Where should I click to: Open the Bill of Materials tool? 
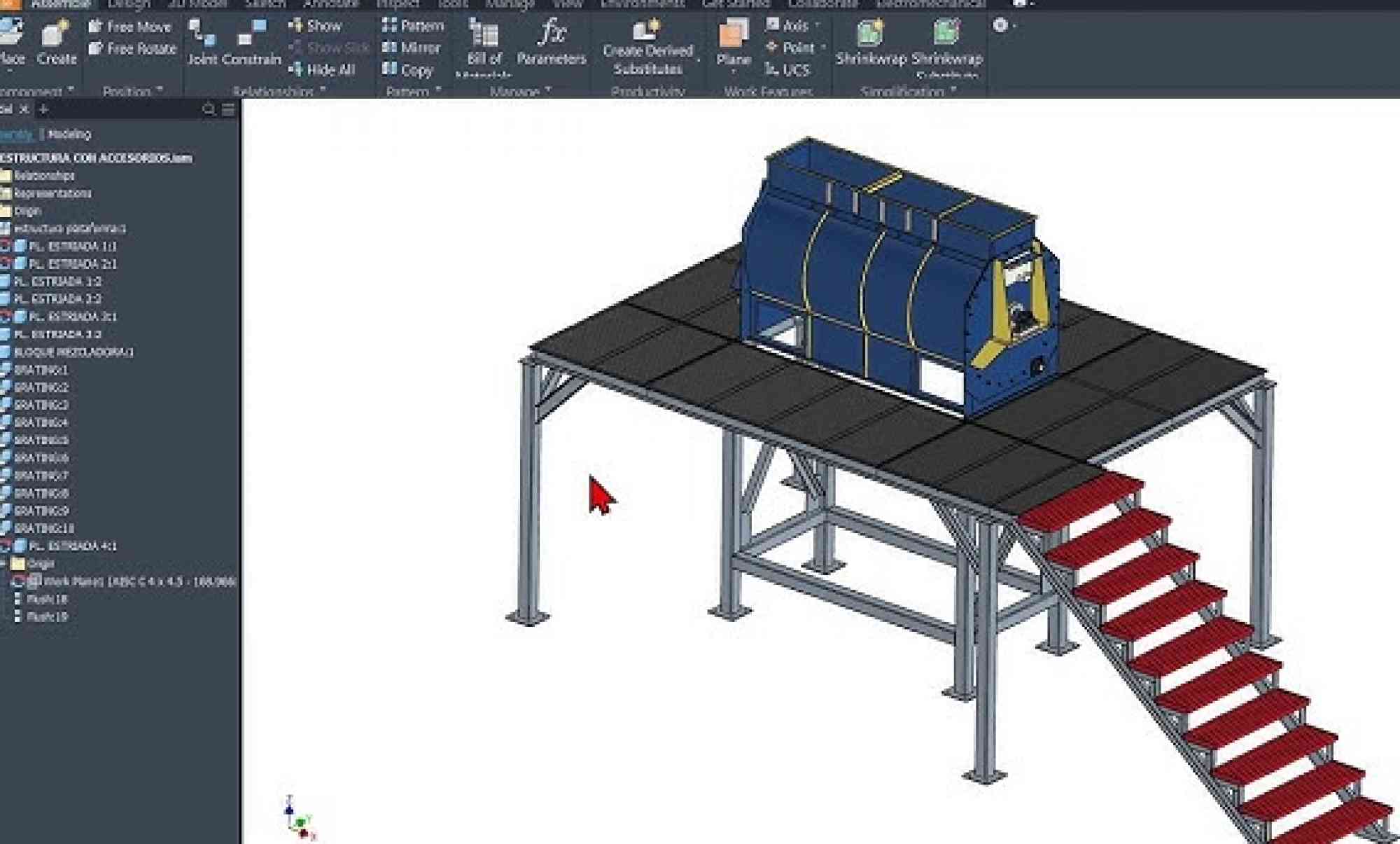coord(484,34)
